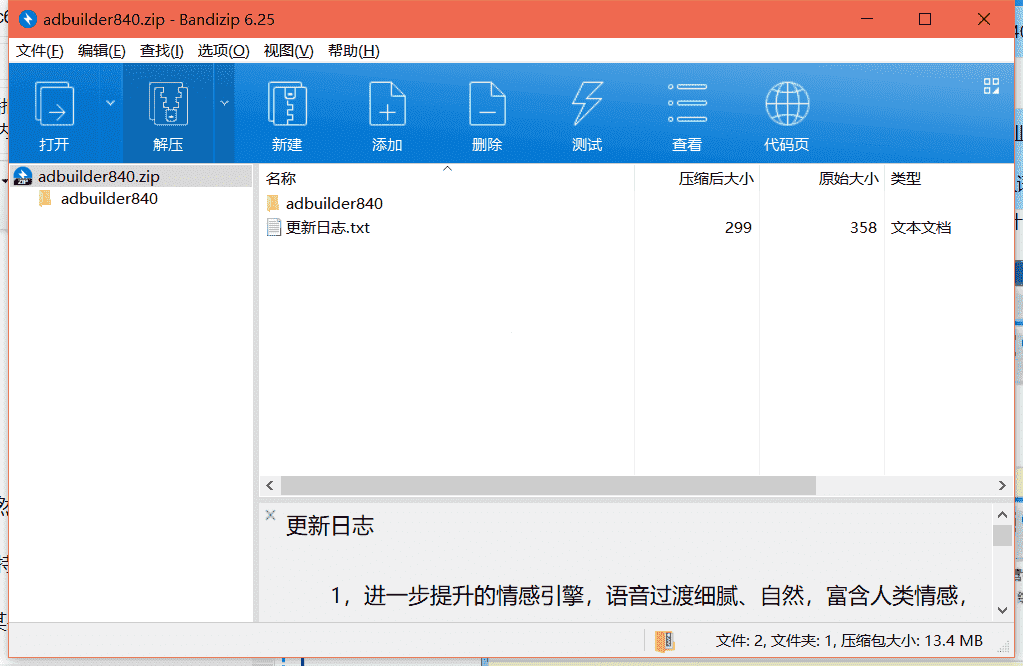1023x666 pixels.
Task: Click the Test (测试) lightning icon
Action: pos(587,104)
